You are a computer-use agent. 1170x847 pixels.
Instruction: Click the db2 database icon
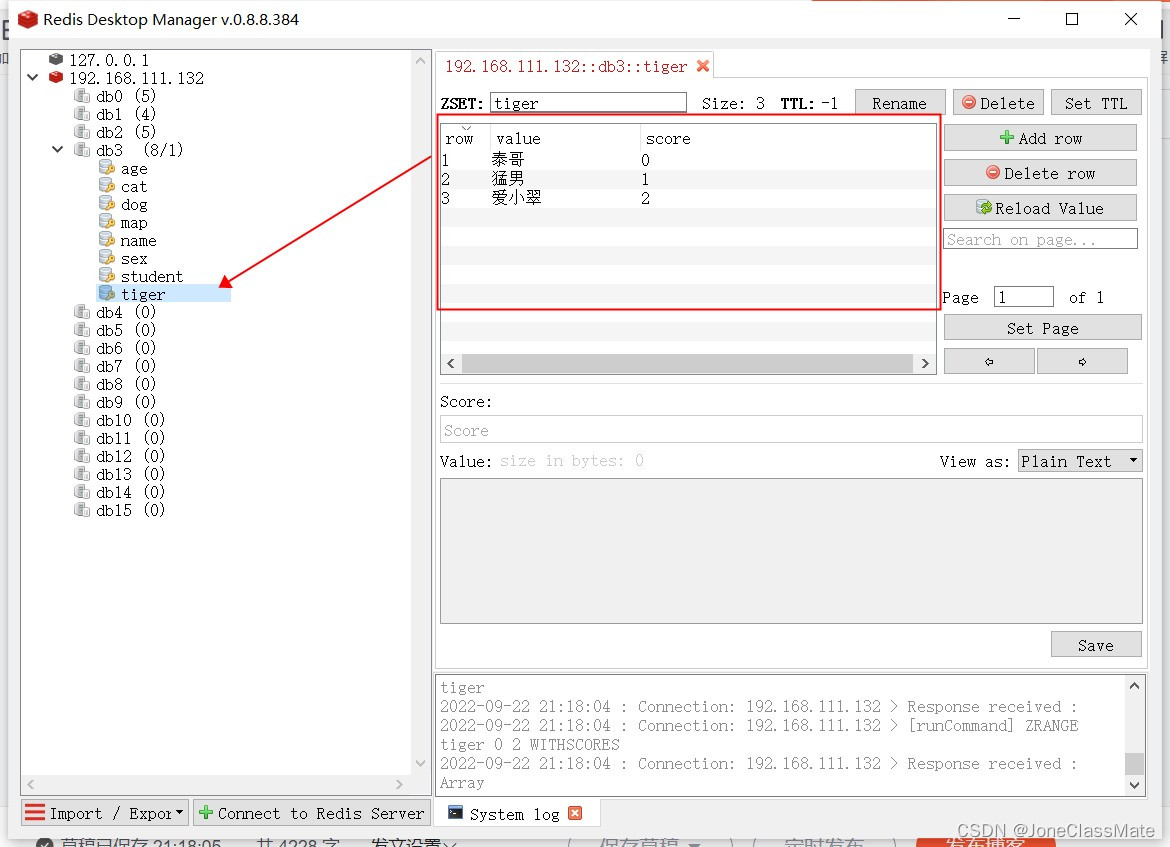pyautogui.click(x=82, y=131)
